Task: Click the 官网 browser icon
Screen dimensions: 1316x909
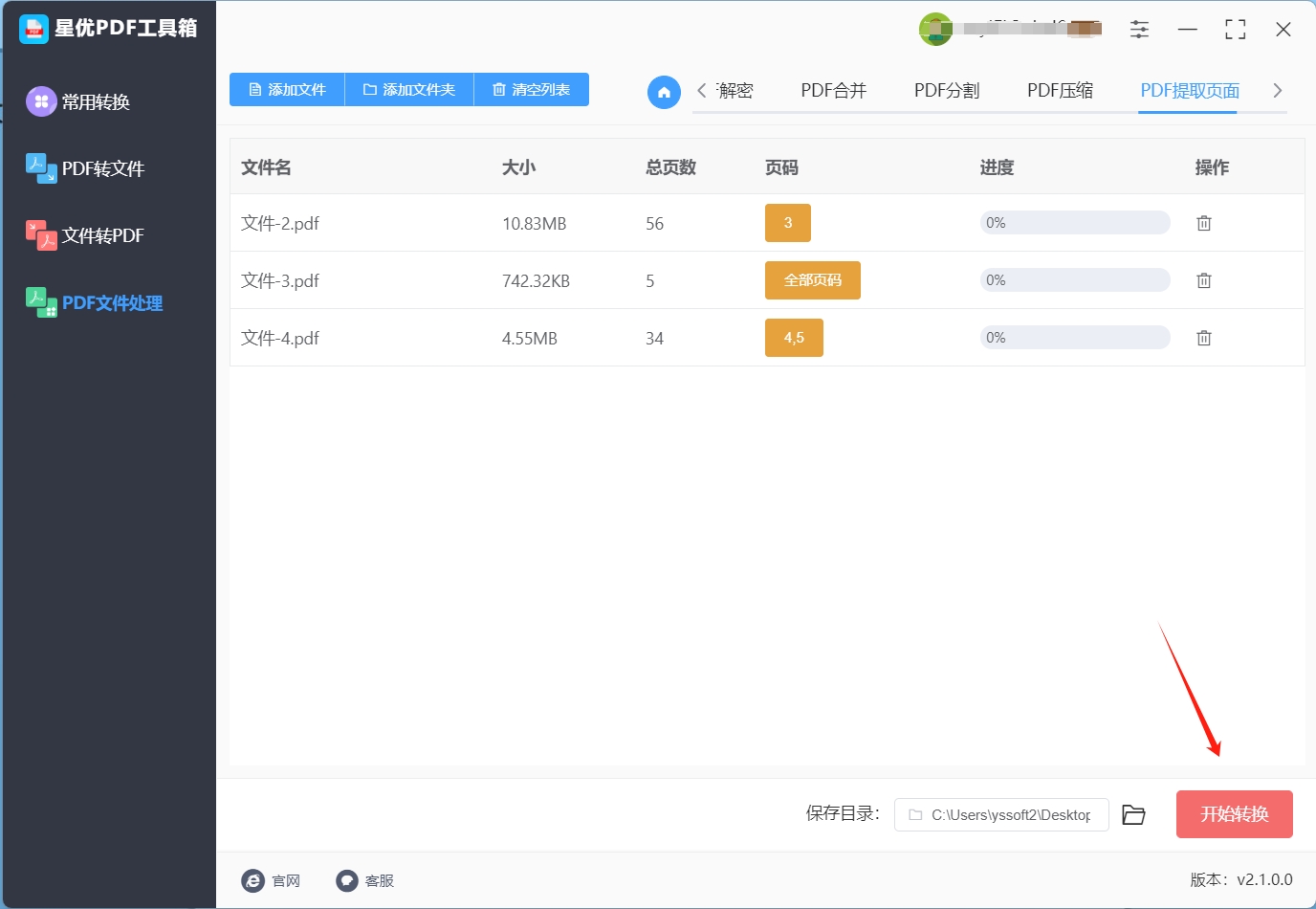Action: click(x=252, y=880)
